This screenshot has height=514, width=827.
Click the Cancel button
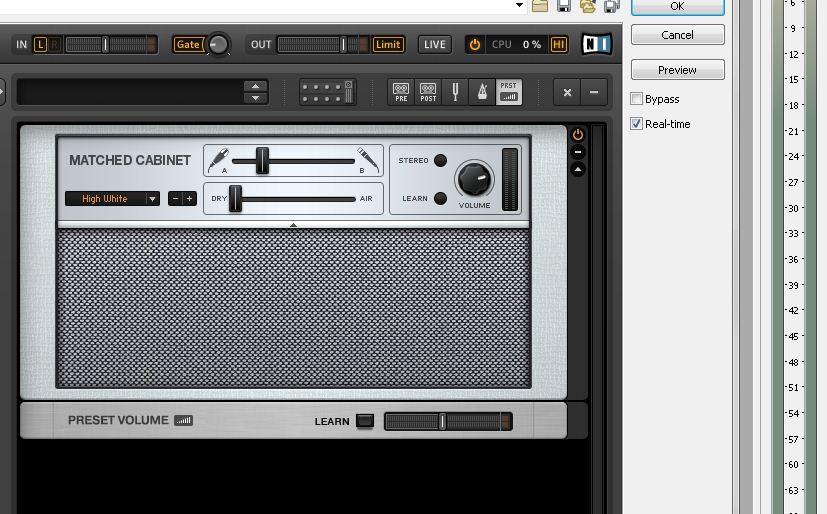pyautogui.click(x=678, y=35)
